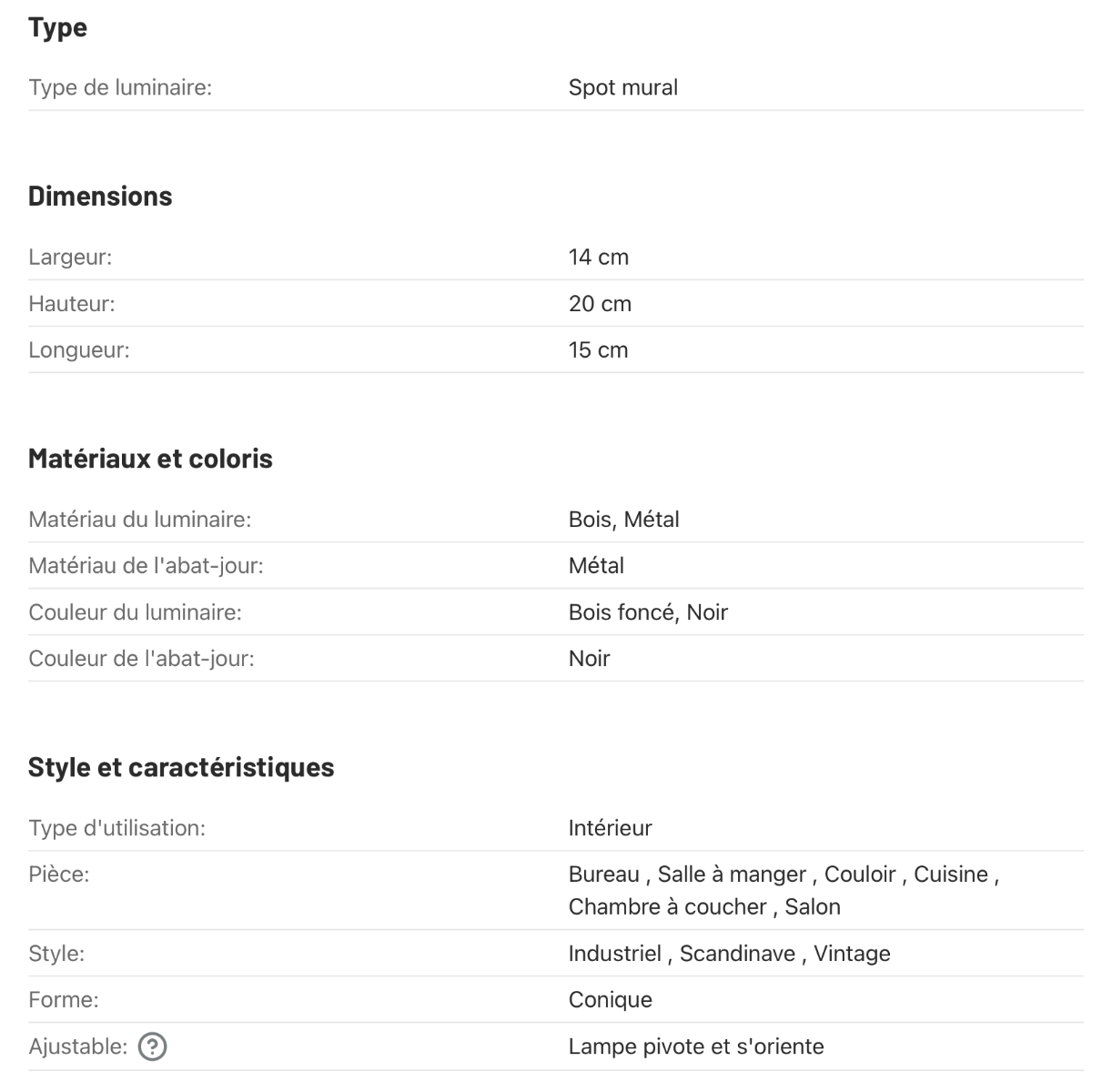The image size is (1102, 1092).
Task: Click the Longueur value 15 cm
Action: 598,350
